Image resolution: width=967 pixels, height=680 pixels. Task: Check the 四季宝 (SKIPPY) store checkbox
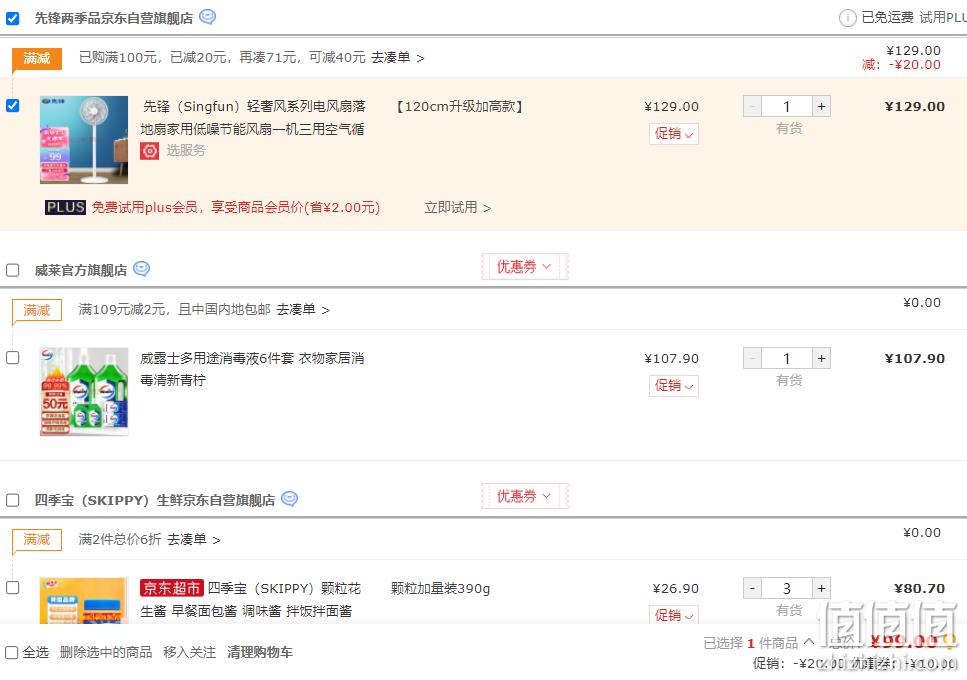(x=12, y=500)
